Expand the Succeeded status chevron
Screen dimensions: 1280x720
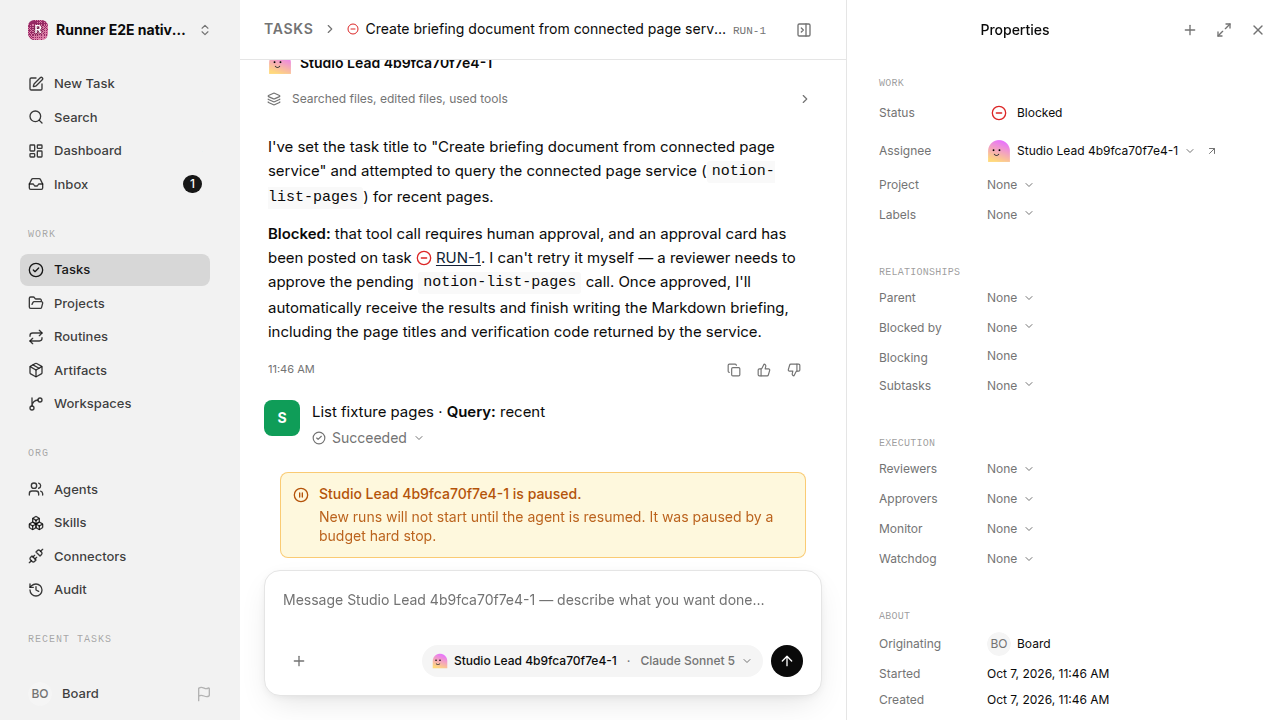(x=419, y=438)
